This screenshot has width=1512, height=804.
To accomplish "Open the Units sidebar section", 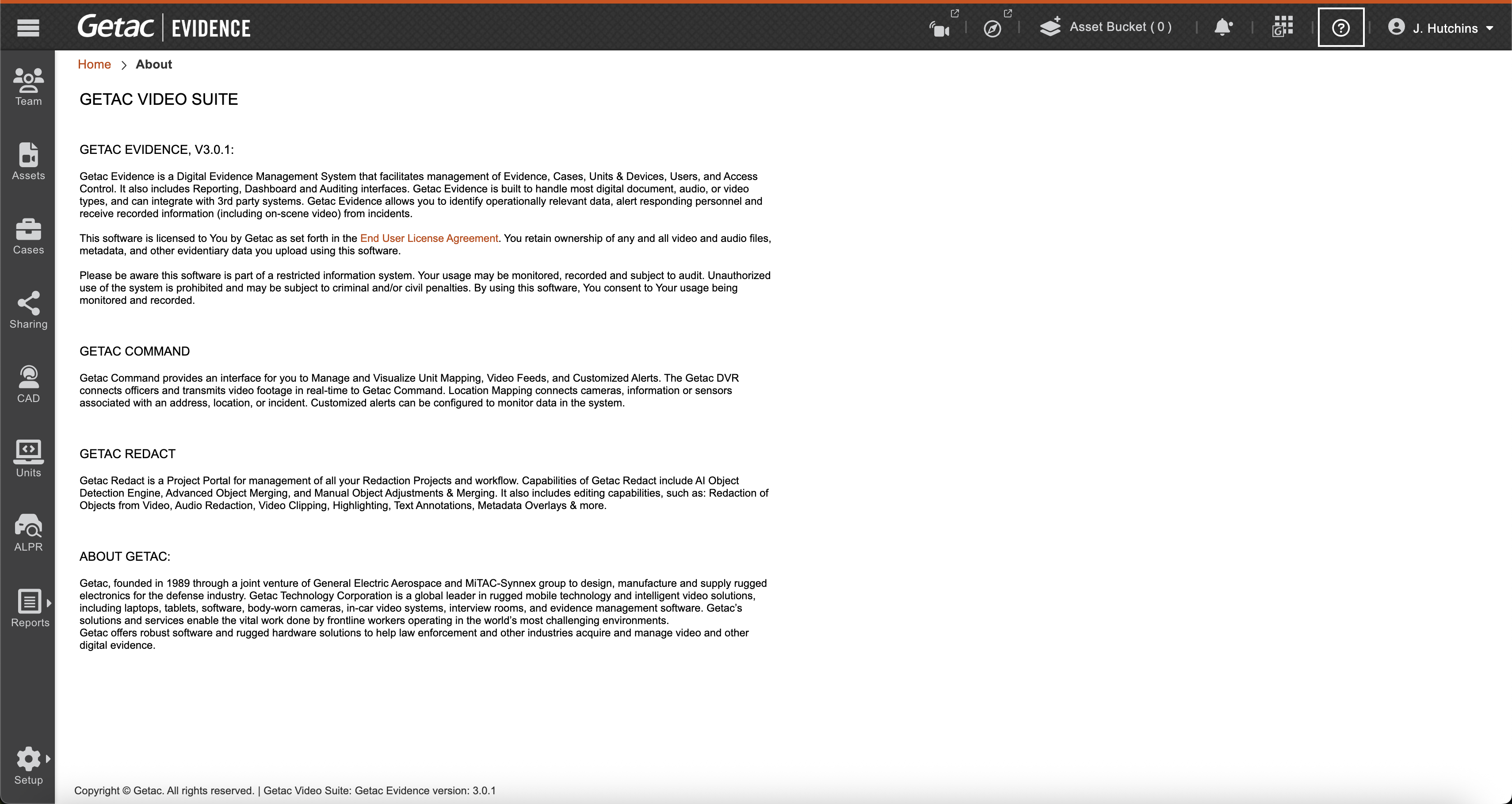I will click(x=28, y=459).
